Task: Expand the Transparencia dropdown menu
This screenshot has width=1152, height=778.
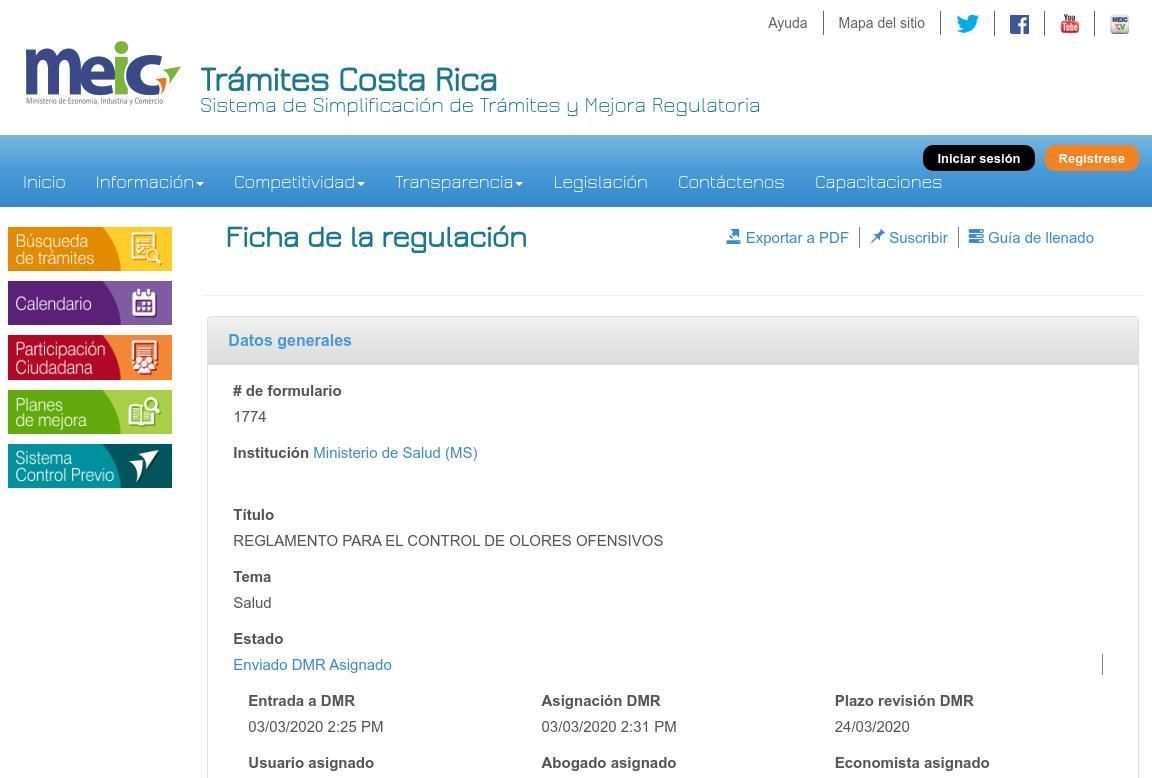Action: click(458, 182)
